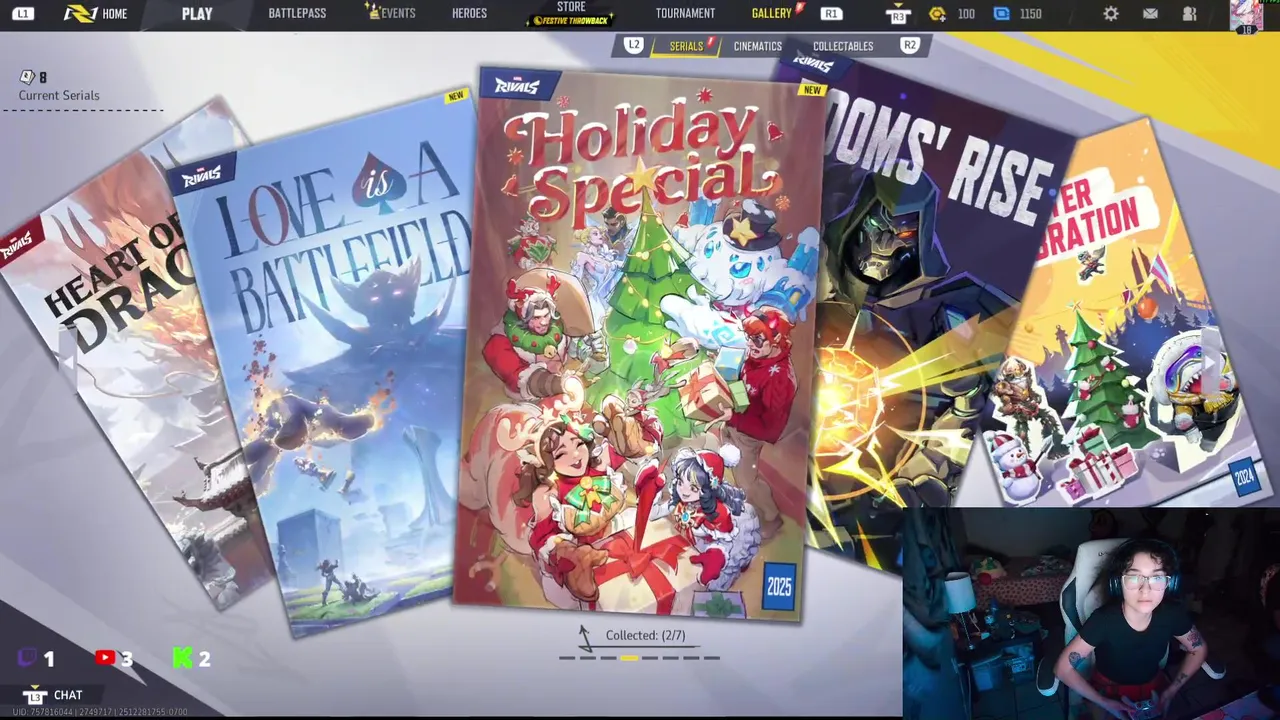Image resolution: width=1280 pixels, height=720 pixels.
Task: Click the L2 button prompt
Action: click(x=634, y=45)
